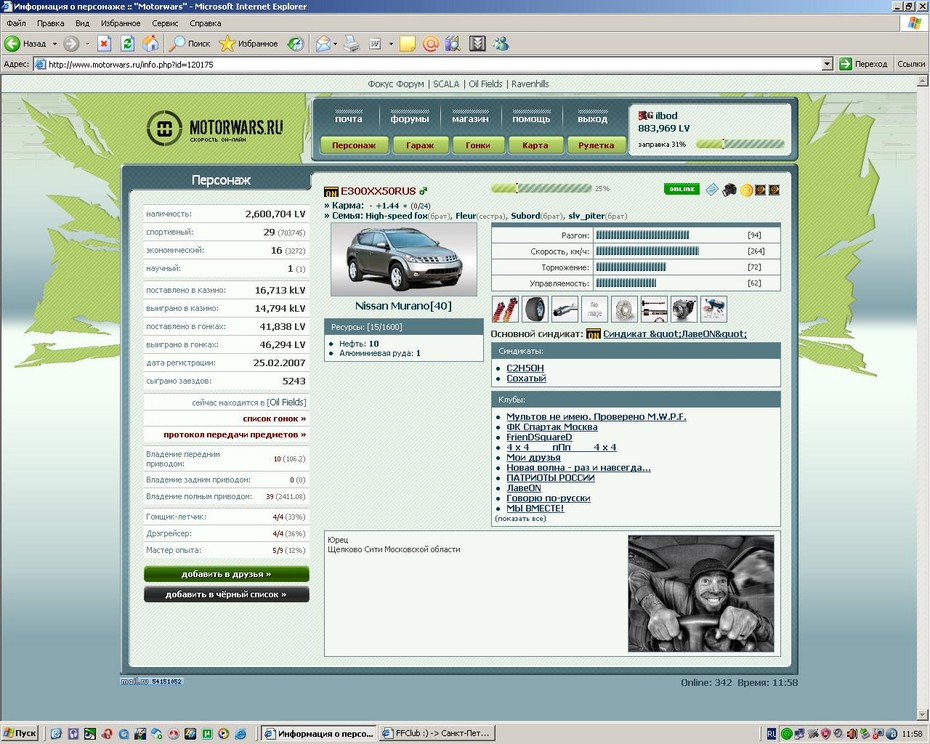Click the Messenger people toolbar icon
This screenshot has width=930, height=744.
(501, 43)
